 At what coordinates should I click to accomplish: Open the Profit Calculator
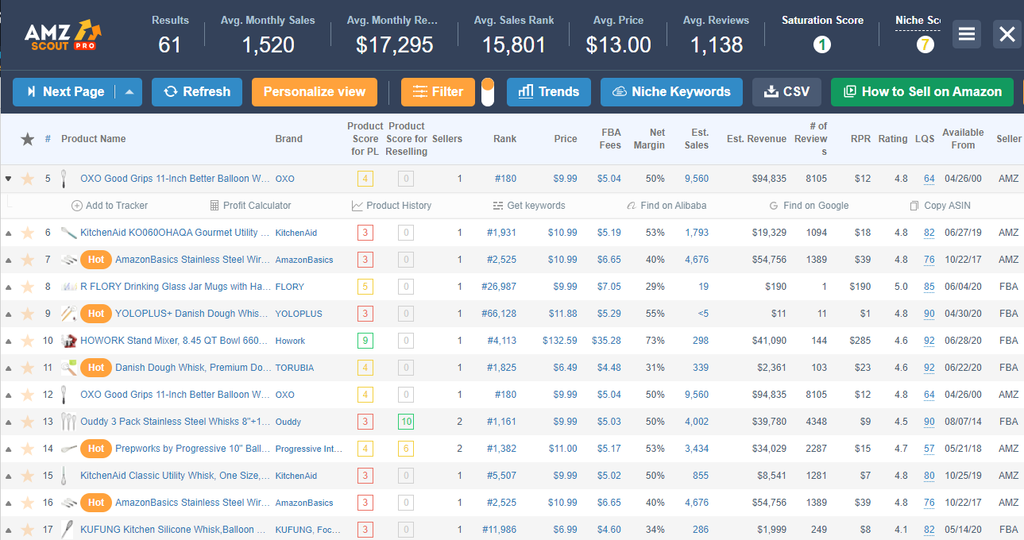tap(250, 206)
